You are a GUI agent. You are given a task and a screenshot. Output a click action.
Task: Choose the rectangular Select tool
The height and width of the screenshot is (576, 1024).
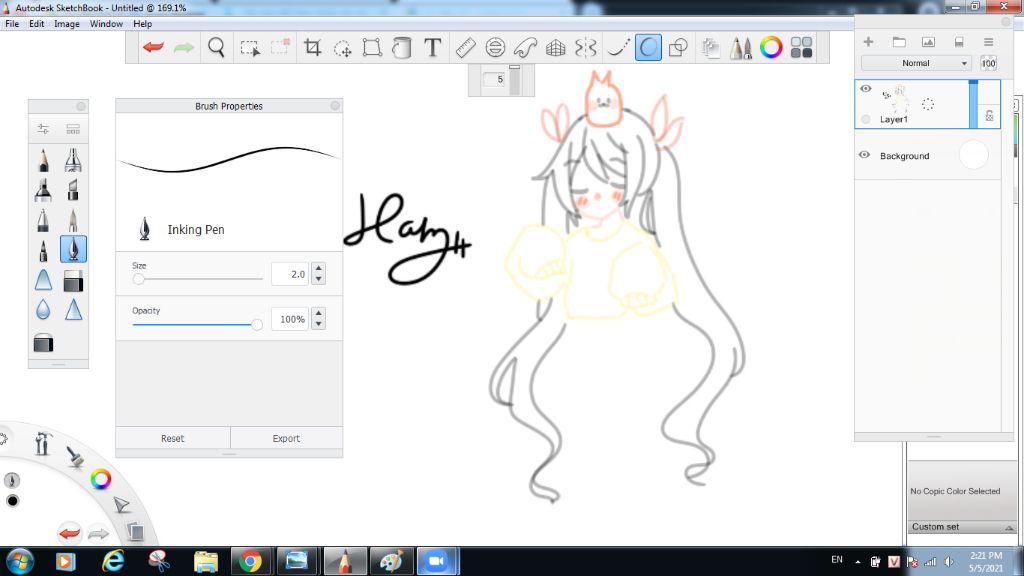(x=249, y=48)
